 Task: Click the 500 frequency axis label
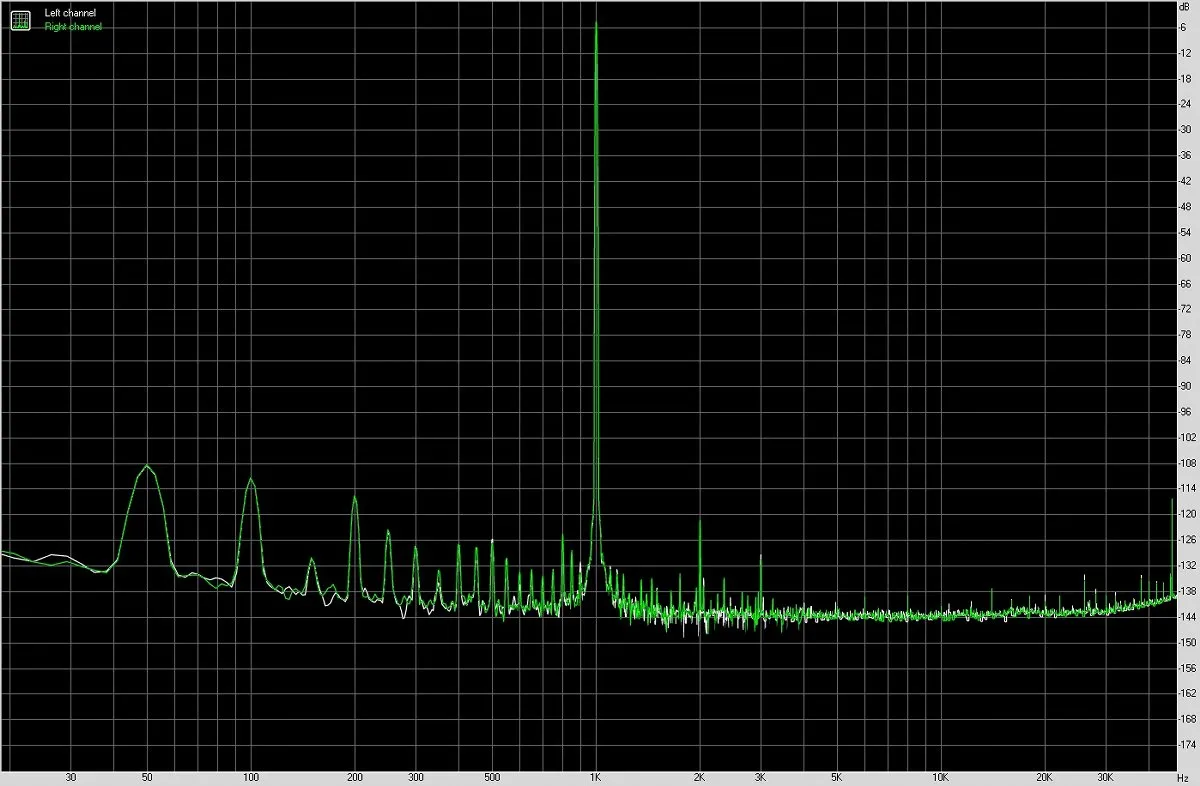[492, 777]
